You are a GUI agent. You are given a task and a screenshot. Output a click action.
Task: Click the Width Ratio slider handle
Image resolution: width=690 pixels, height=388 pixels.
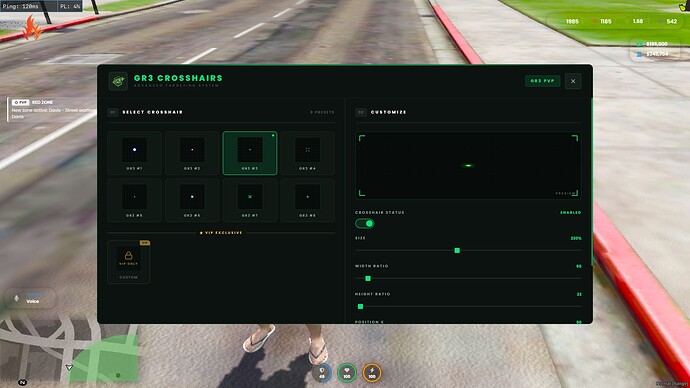pyautogui.click(x=368, y=278)
